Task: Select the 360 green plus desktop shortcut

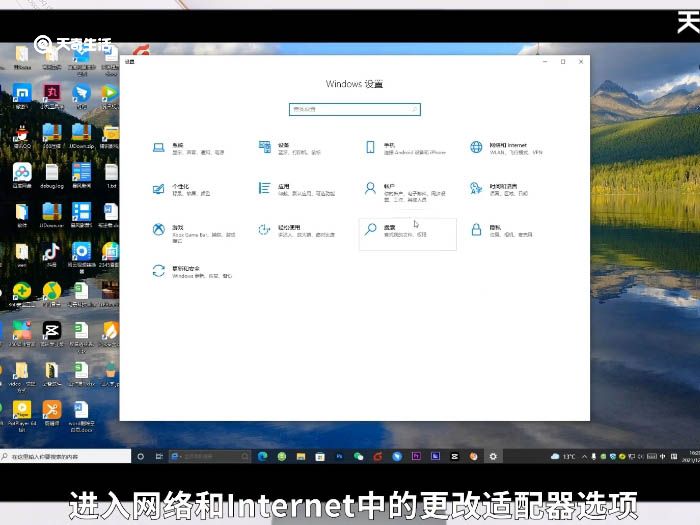Action: tap(22, 295)
